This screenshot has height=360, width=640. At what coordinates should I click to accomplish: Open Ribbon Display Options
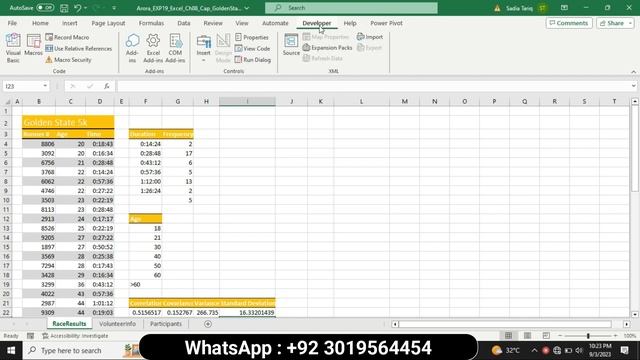pyautogui.click(x=564, y=8)
